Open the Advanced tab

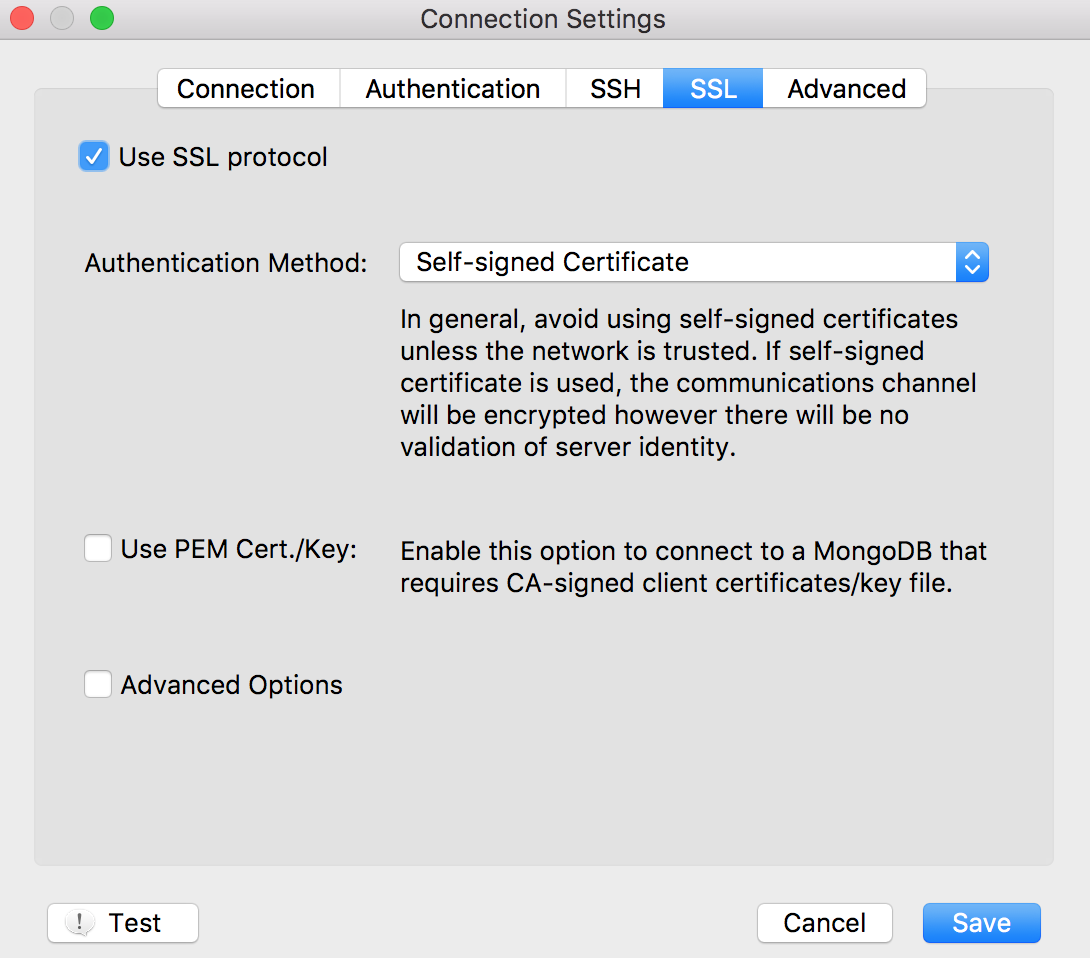point(844,88)
